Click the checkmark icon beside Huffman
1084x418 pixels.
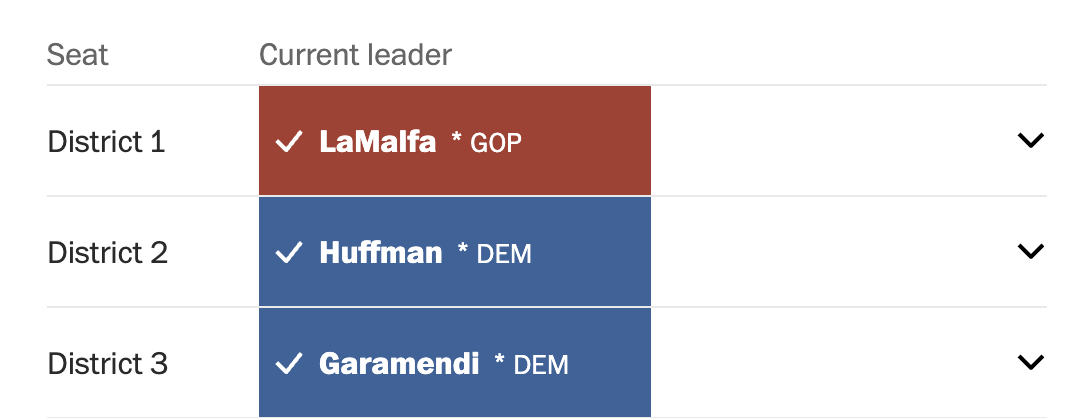pyautogui.click(x=289, y=253)
